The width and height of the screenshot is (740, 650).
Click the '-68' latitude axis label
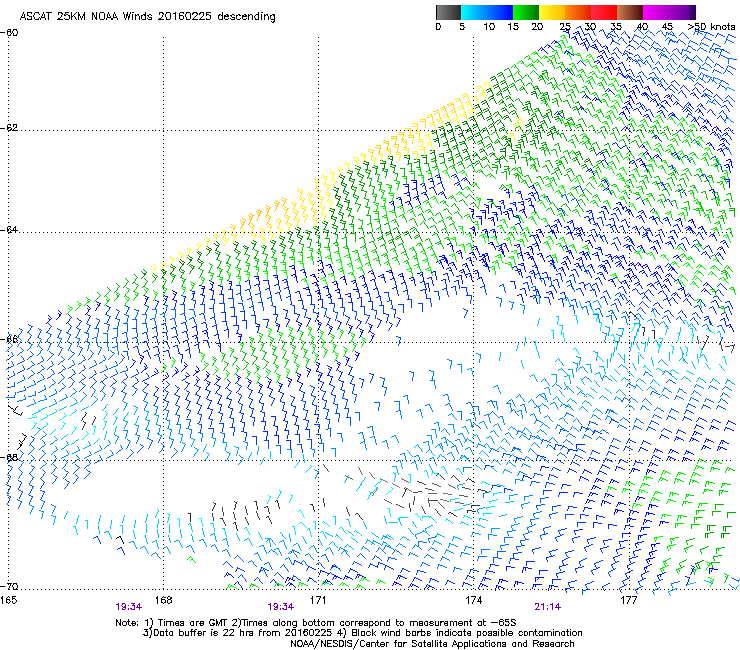[x=9, y=457]
